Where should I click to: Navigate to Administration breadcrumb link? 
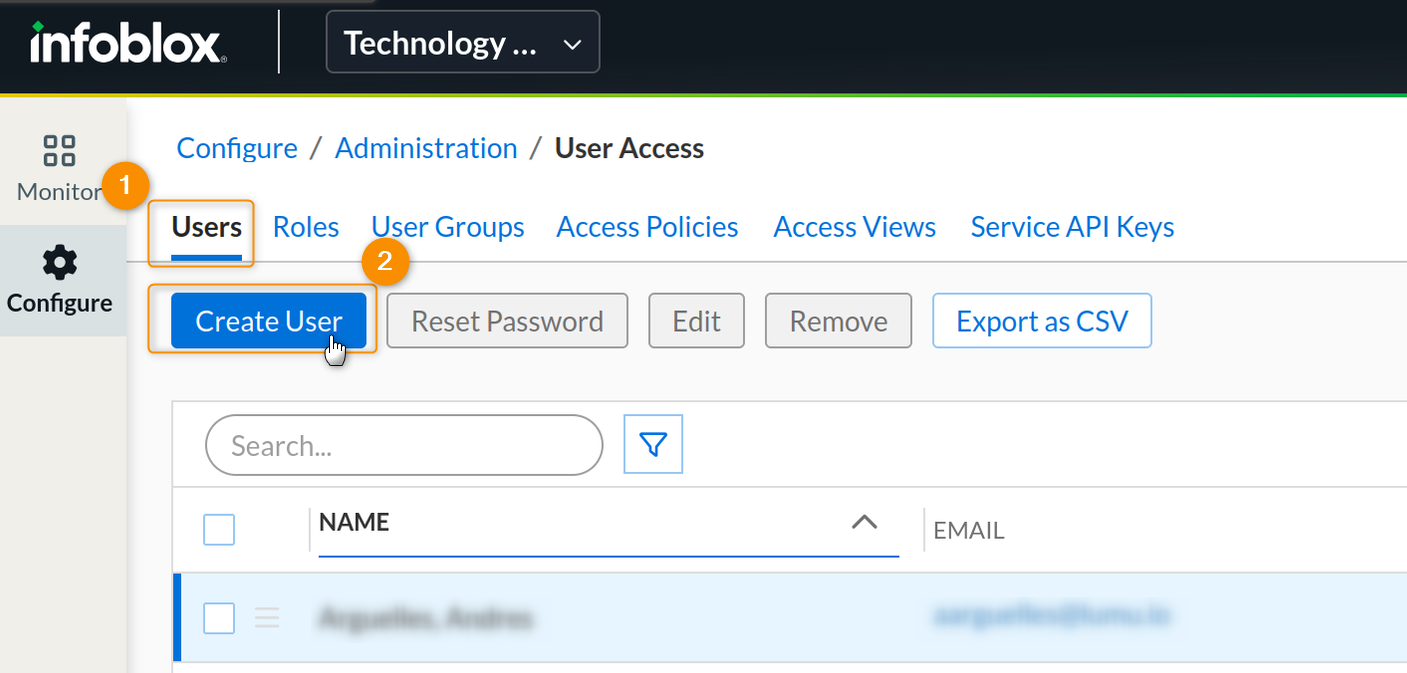point(426,148)
